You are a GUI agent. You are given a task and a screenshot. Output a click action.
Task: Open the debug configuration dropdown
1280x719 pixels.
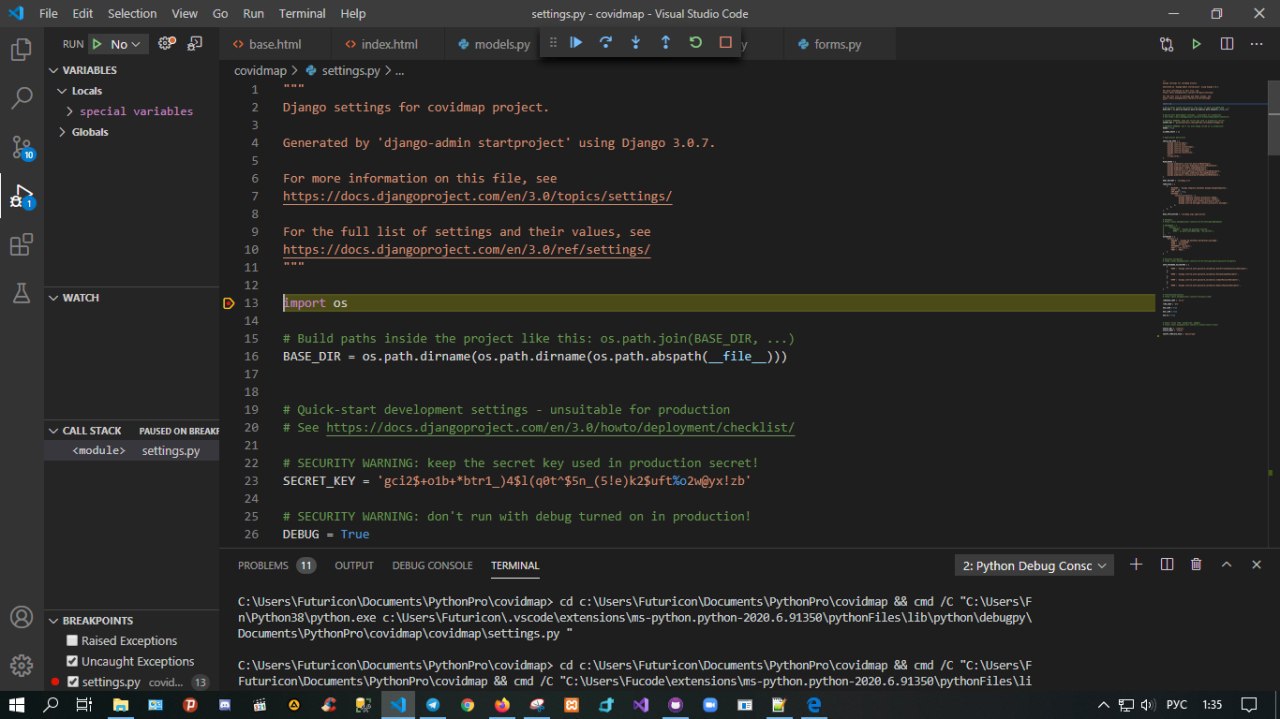point(126,44)
